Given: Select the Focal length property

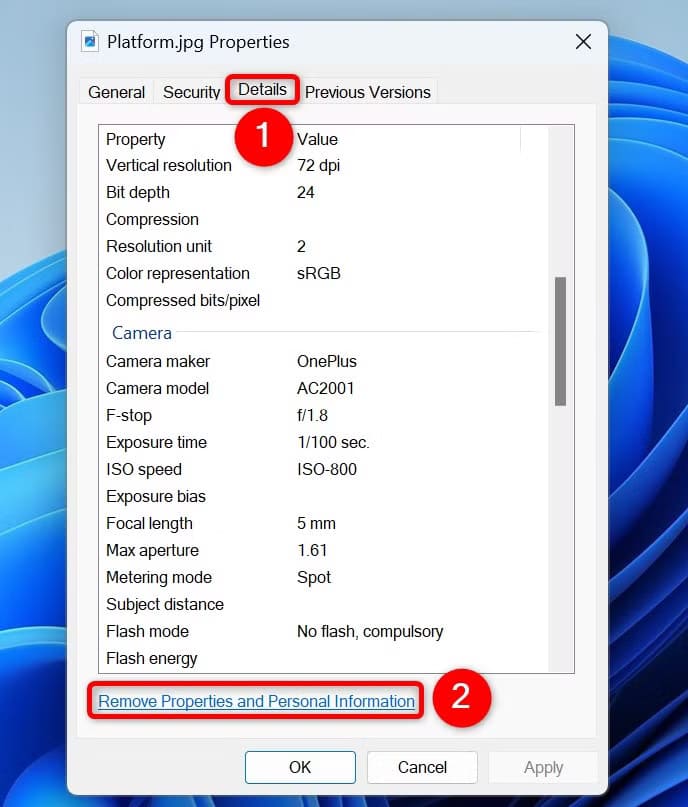Looking at the screenshot, I should (x=149, y=523).
